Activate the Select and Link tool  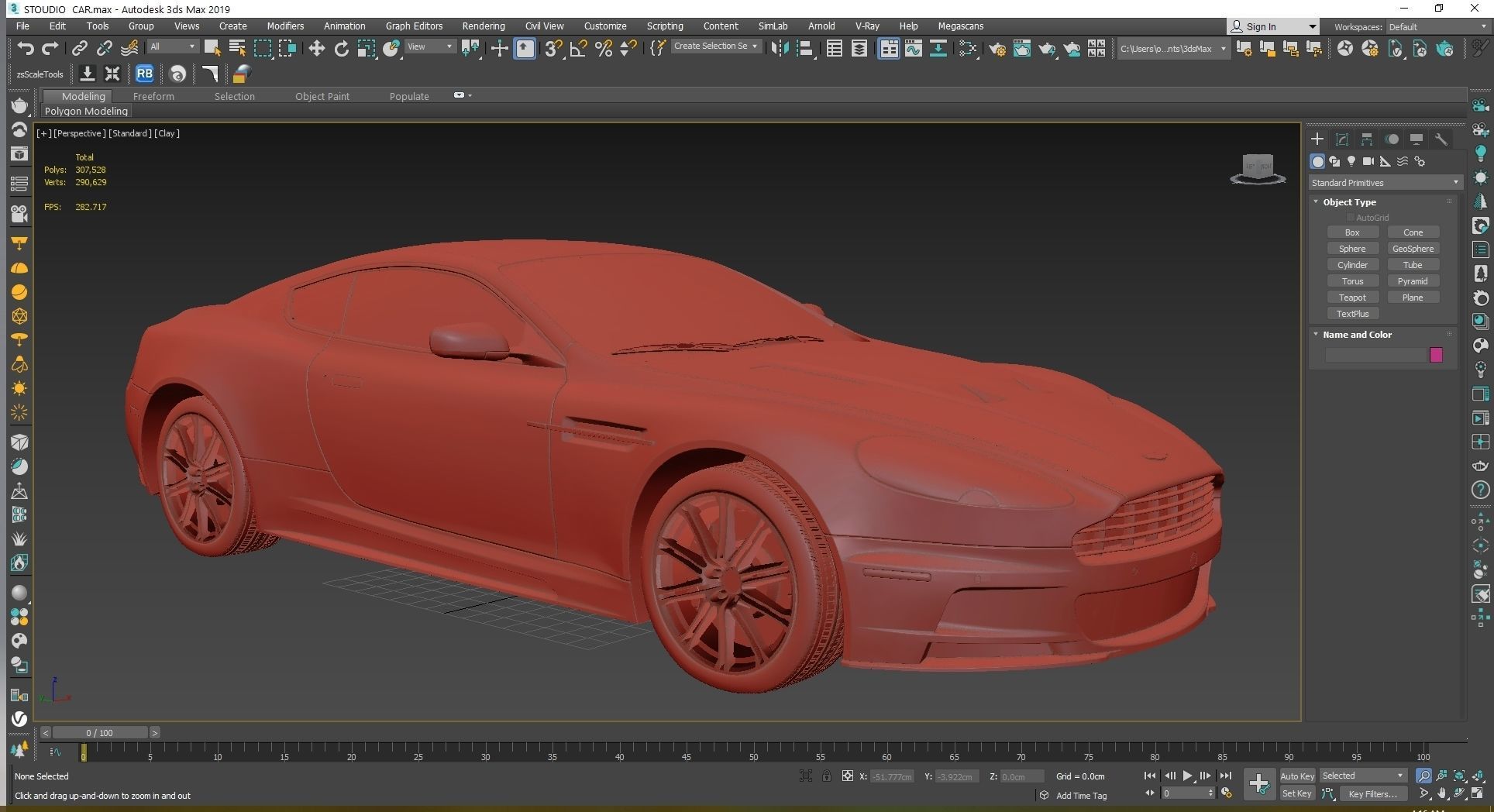click(79, 48)
